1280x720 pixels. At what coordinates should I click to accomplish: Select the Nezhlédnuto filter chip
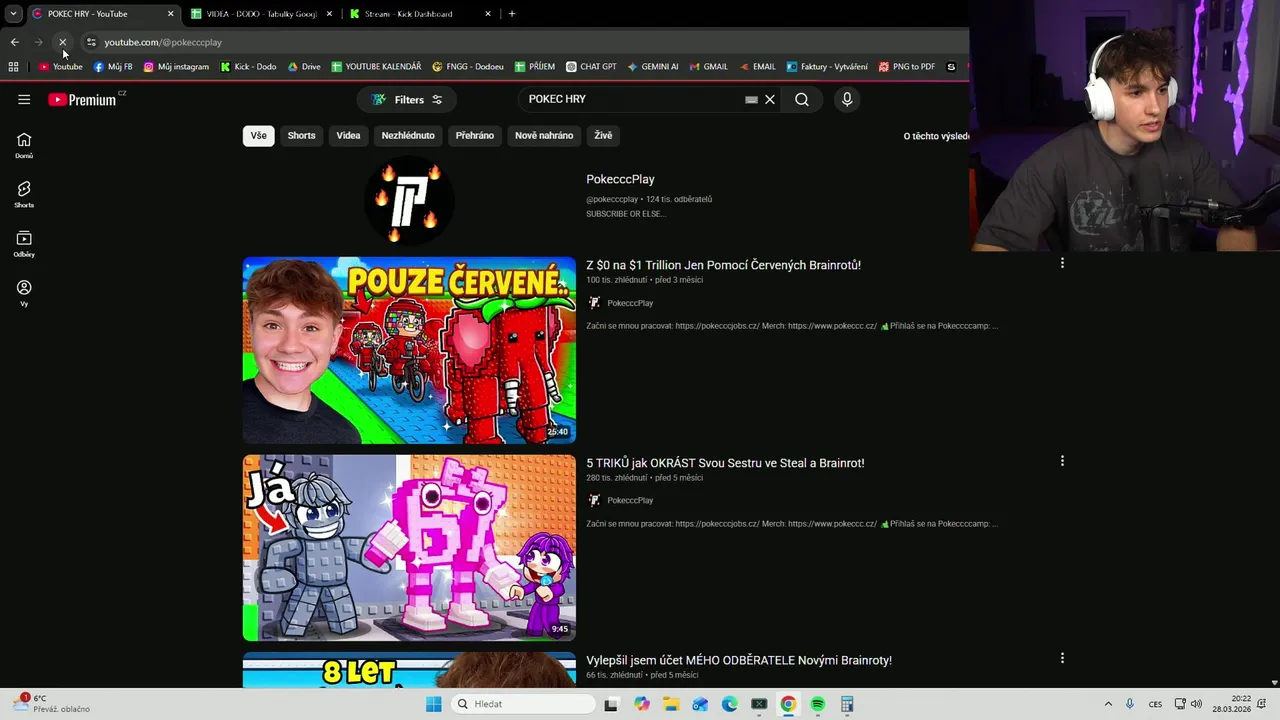[408, 135]
